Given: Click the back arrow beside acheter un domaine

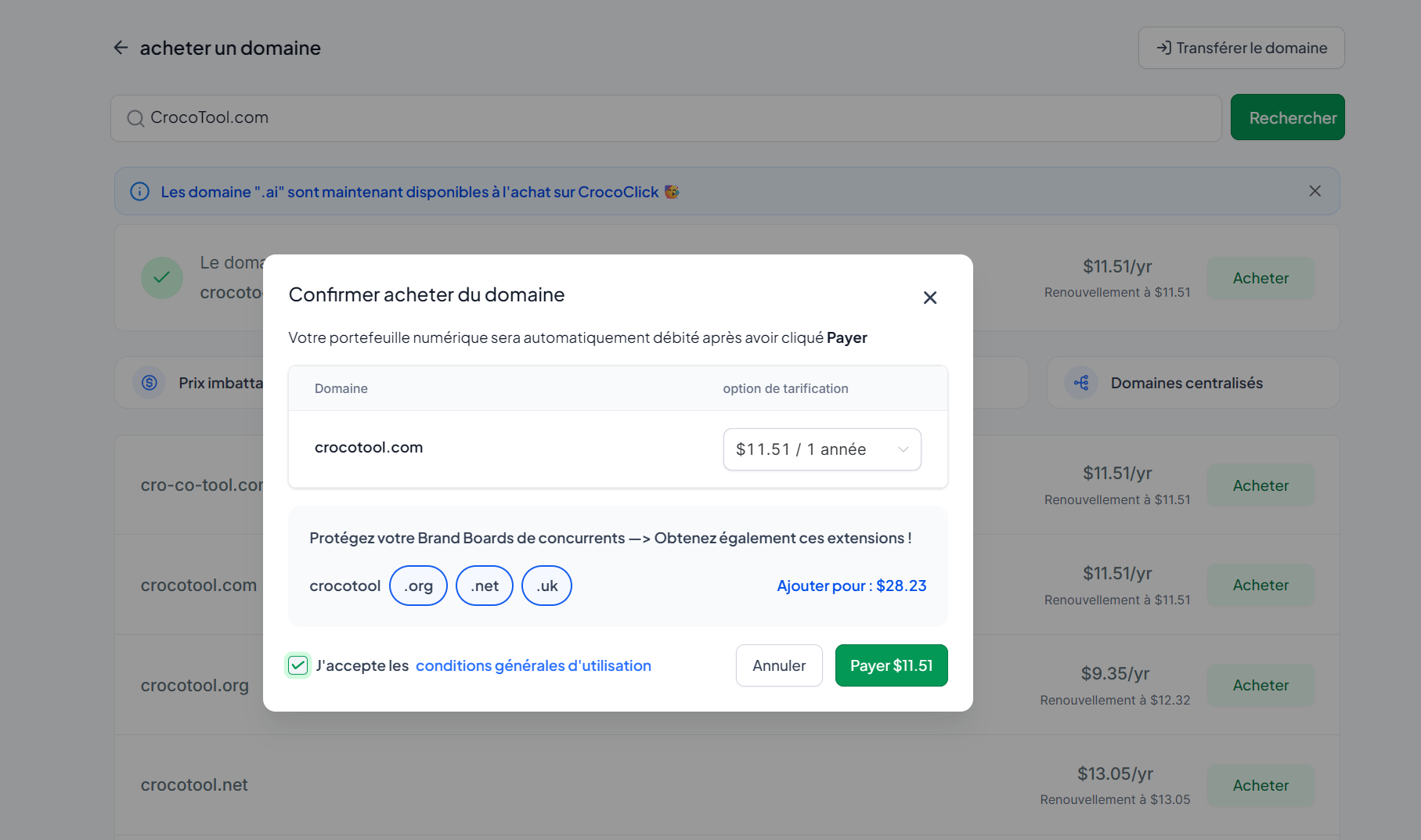Looking at the screenshot, I should point(121,48).
